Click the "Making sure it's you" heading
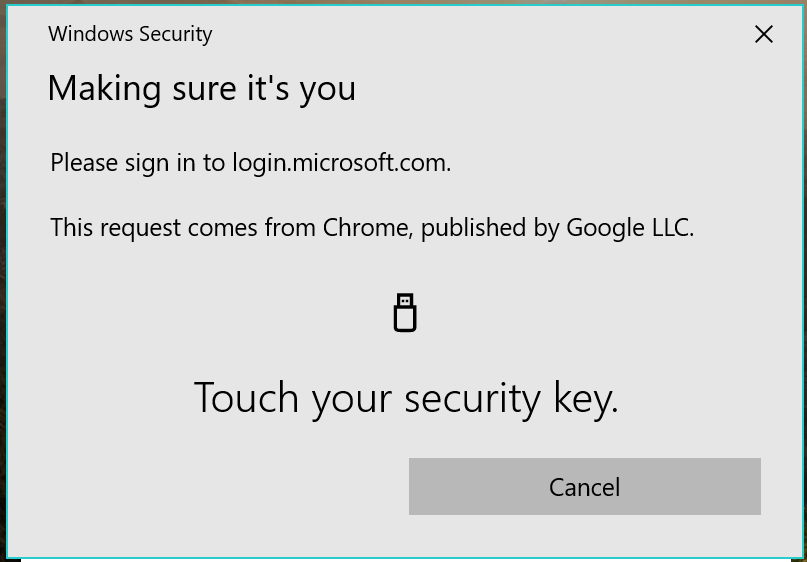The height and width of the screenshot is (562, 807). pos(201,89)
